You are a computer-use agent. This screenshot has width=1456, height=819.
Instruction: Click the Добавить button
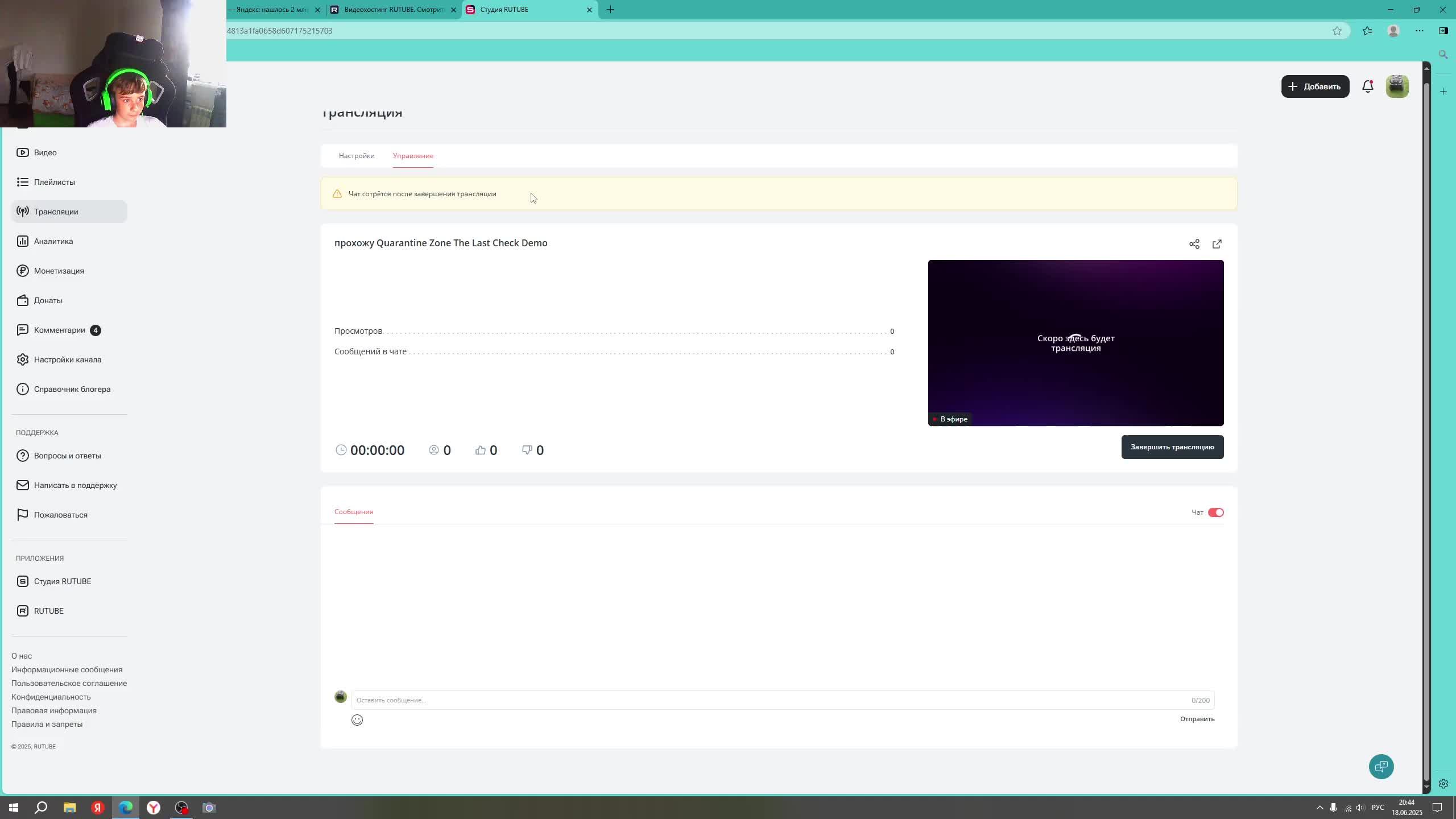1315,86
